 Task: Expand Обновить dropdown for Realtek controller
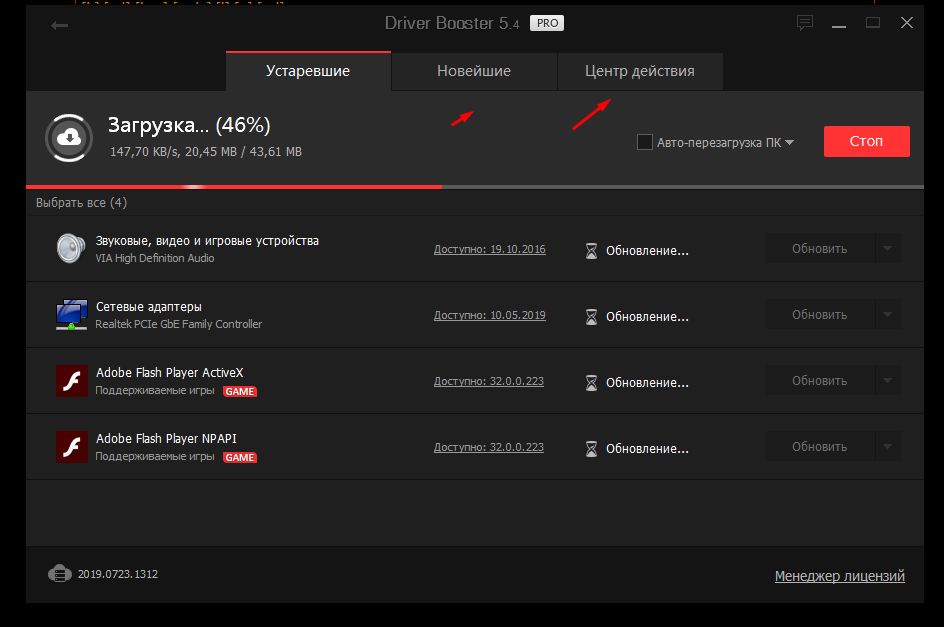[888, 314]
